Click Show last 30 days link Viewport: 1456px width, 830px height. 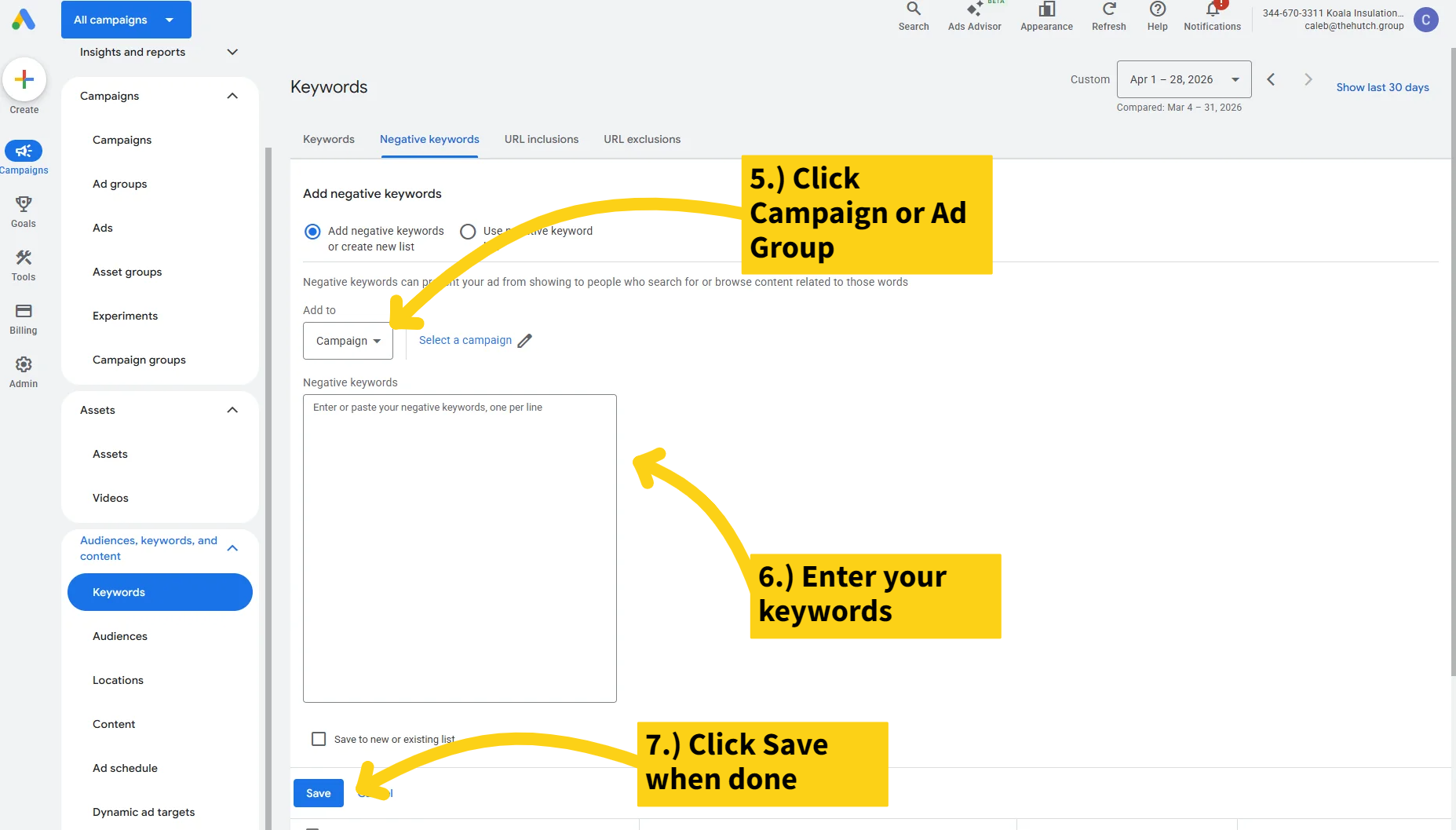coord(1382,87)
